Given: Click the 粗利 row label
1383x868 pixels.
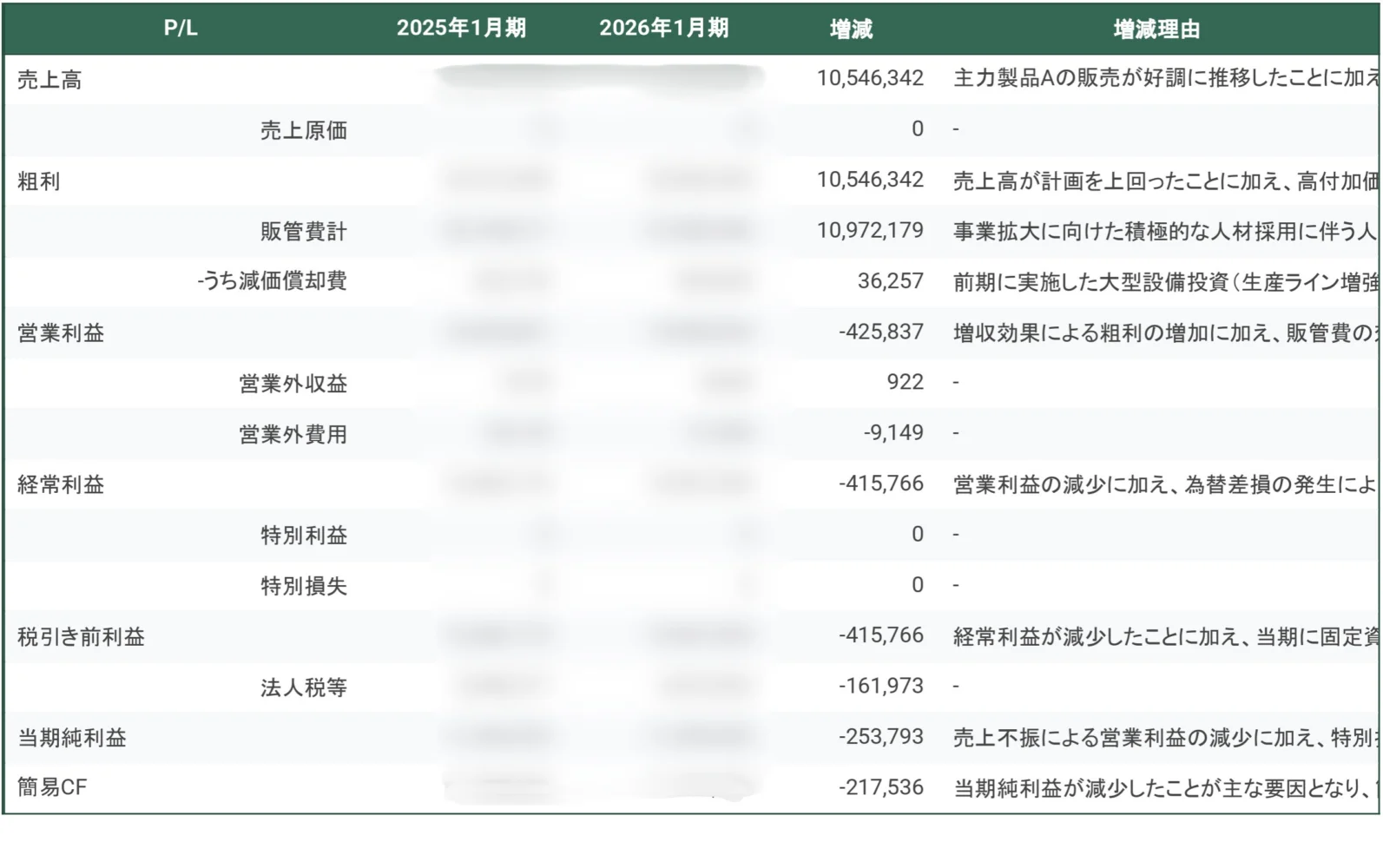Looking at the screenshot, I should click(38, 181).
